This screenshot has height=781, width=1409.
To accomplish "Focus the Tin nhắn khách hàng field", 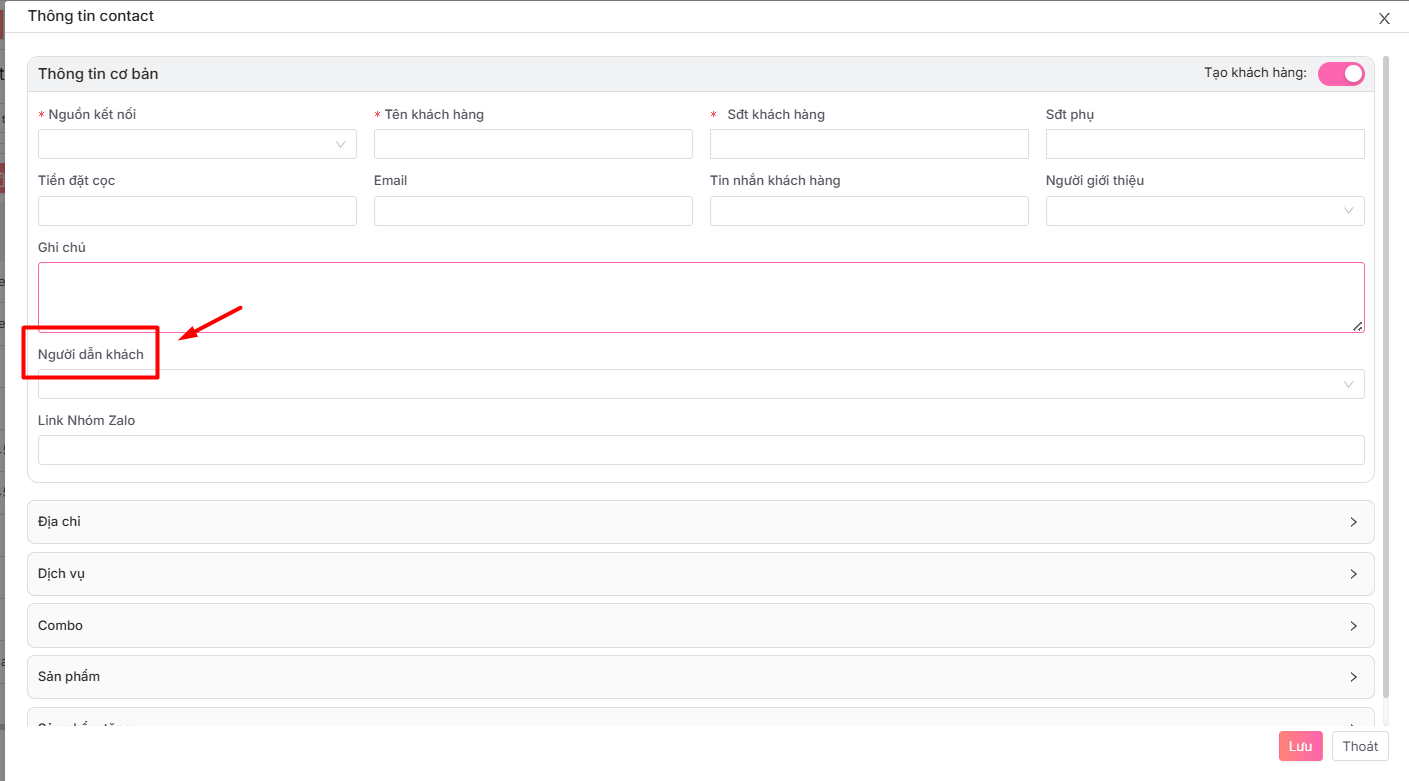I will [x=869, y=211].
